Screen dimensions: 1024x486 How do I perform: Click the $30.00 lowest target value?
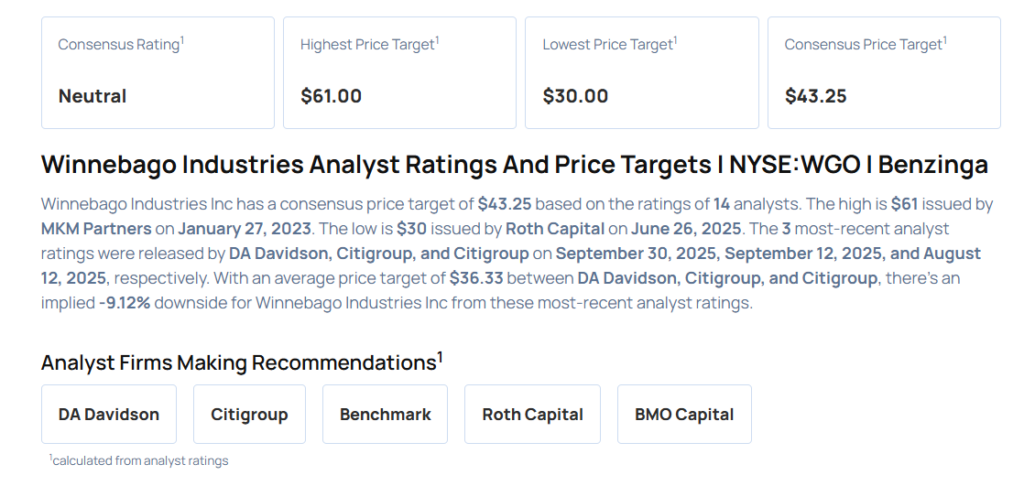(575, 96)
